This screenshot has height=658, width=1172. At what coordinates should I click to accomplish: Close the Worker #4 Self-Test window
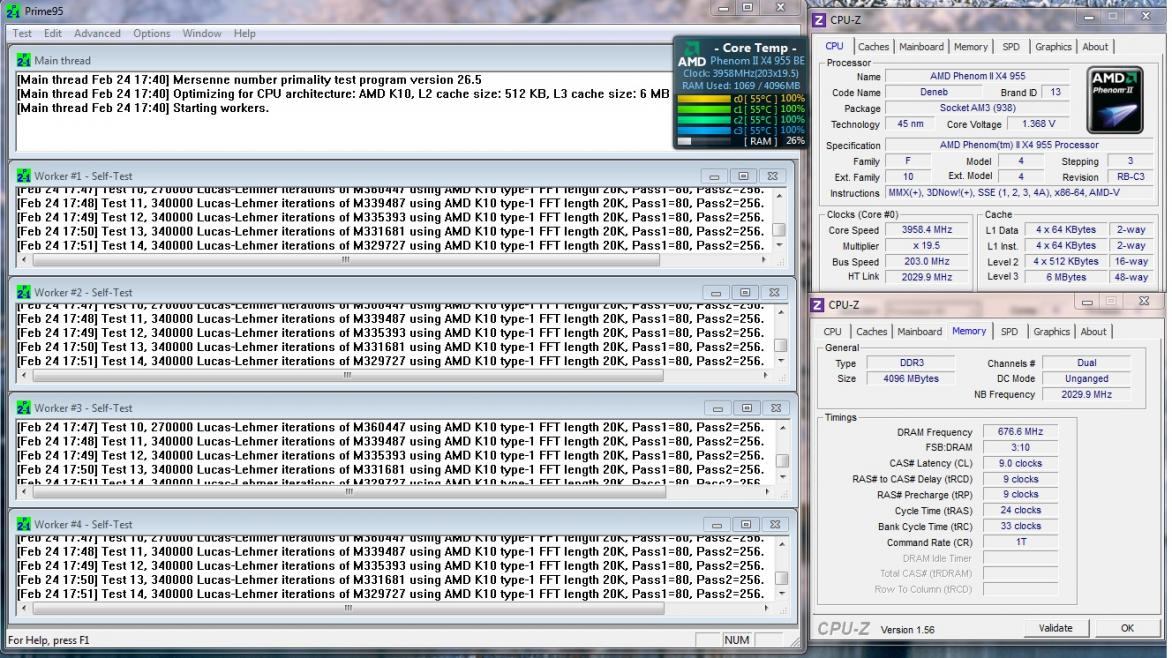775,524
